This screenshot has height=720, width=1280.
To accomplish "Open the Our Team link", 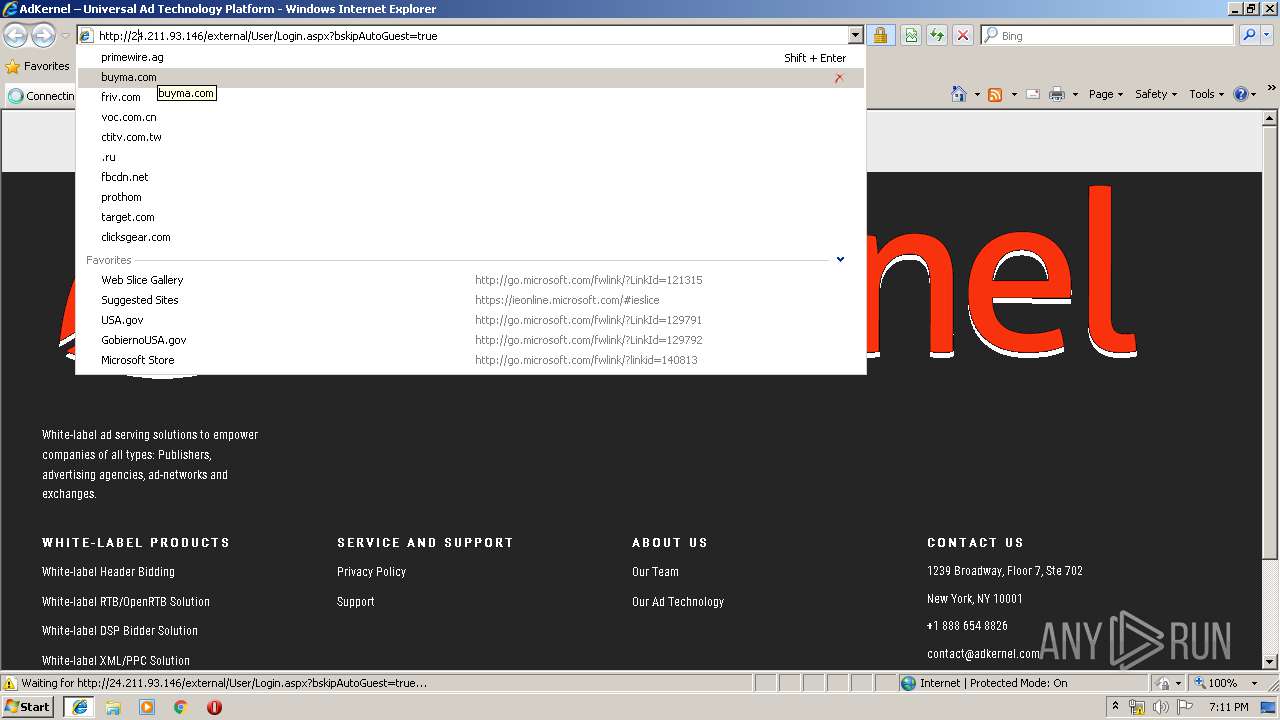I will pyautogui.click(x=655, y=572).
